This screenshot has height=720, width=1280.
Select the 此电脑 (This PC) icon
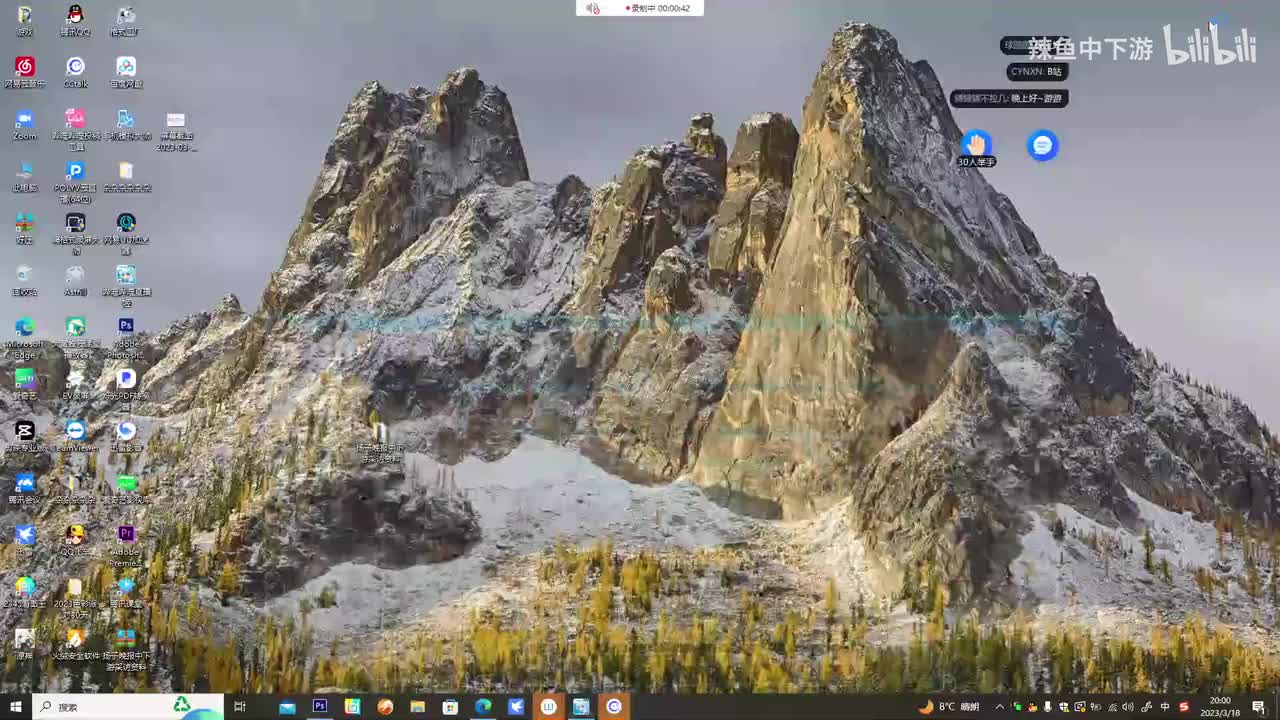tap(25, 176)
